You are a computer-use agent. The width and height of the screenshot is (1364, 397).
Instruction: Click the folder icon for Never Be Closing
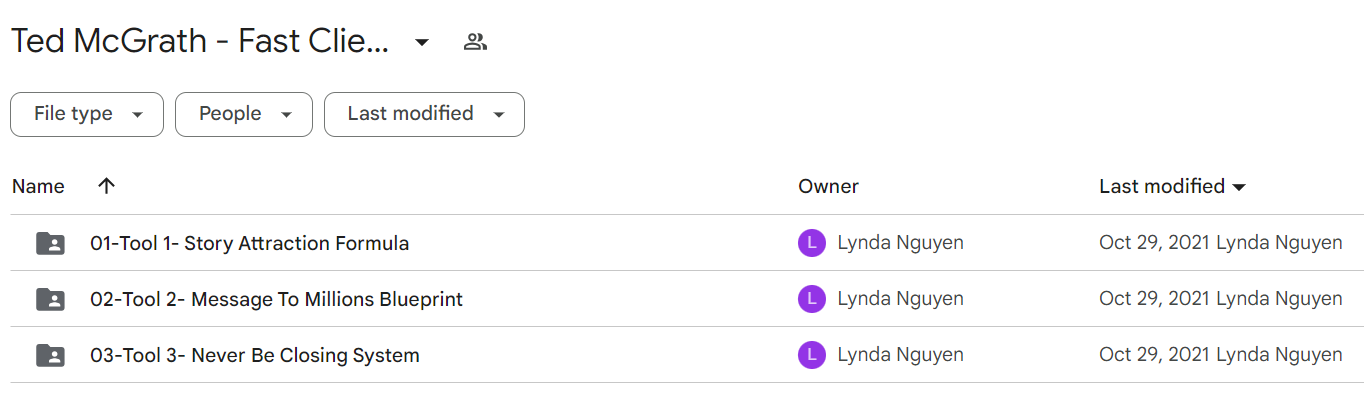49,355
